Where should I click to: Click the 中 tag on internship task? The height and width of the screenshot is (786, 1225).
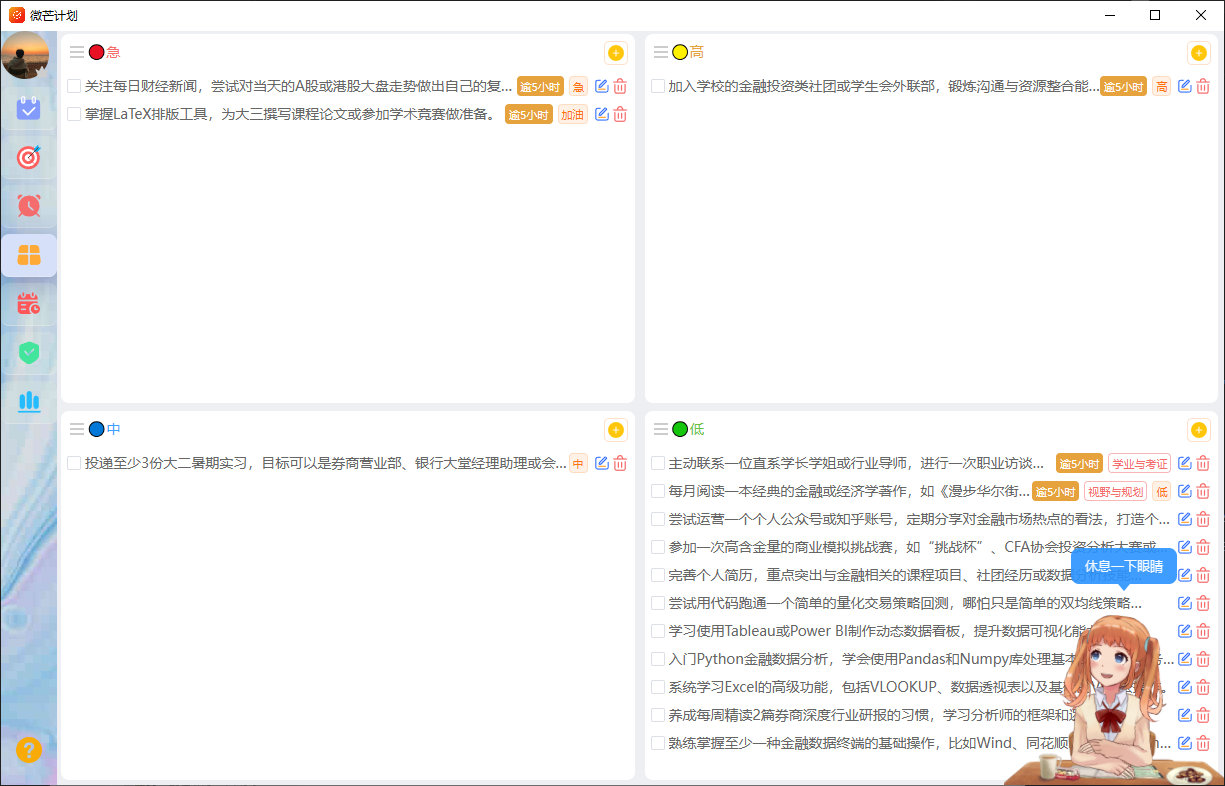click(x=578, y=464)
